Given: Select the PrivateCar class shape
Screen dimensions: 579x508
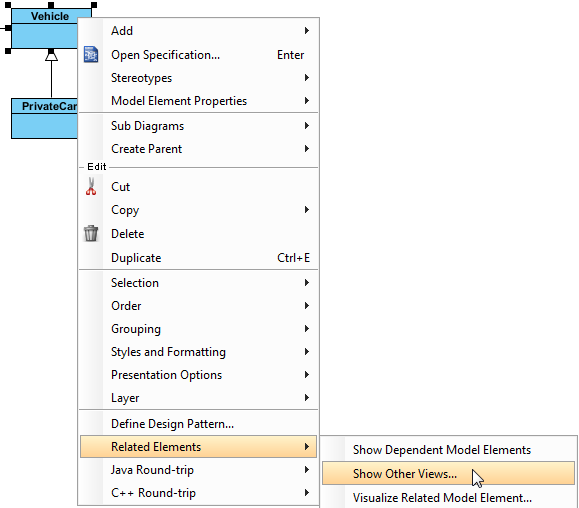Looking at the screenshot, I should click(x=44, y=119).
